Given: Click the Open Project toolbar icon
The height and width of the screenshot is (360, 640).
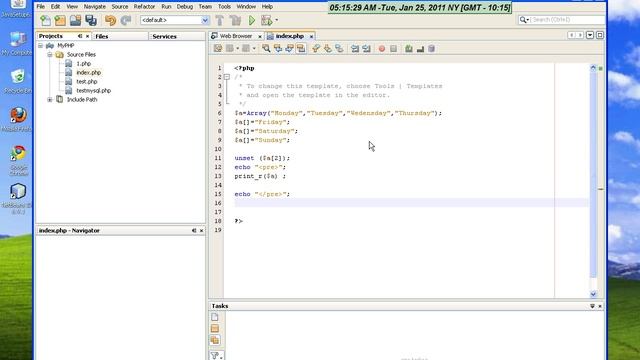Looking at the screenshot, I should 76,20.
